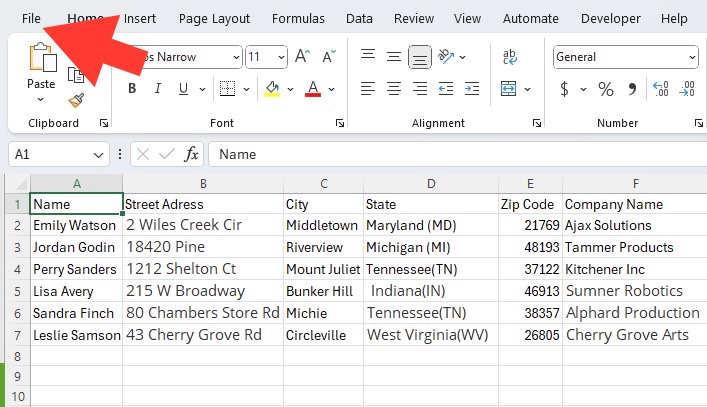Screen dimensions: 707x407
Task: Switch to the Review tab
Action: coord(414,18)
